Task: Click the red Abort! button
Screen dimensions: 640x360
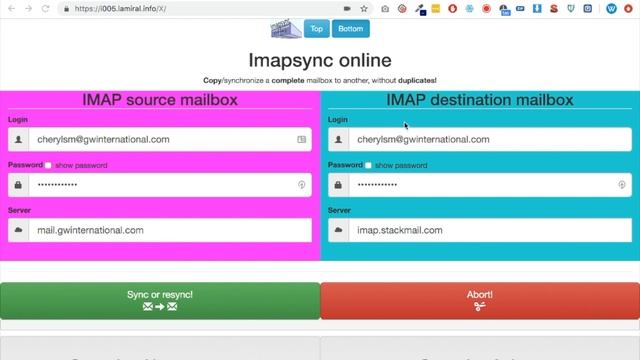Action: click(x=480, y=301)
